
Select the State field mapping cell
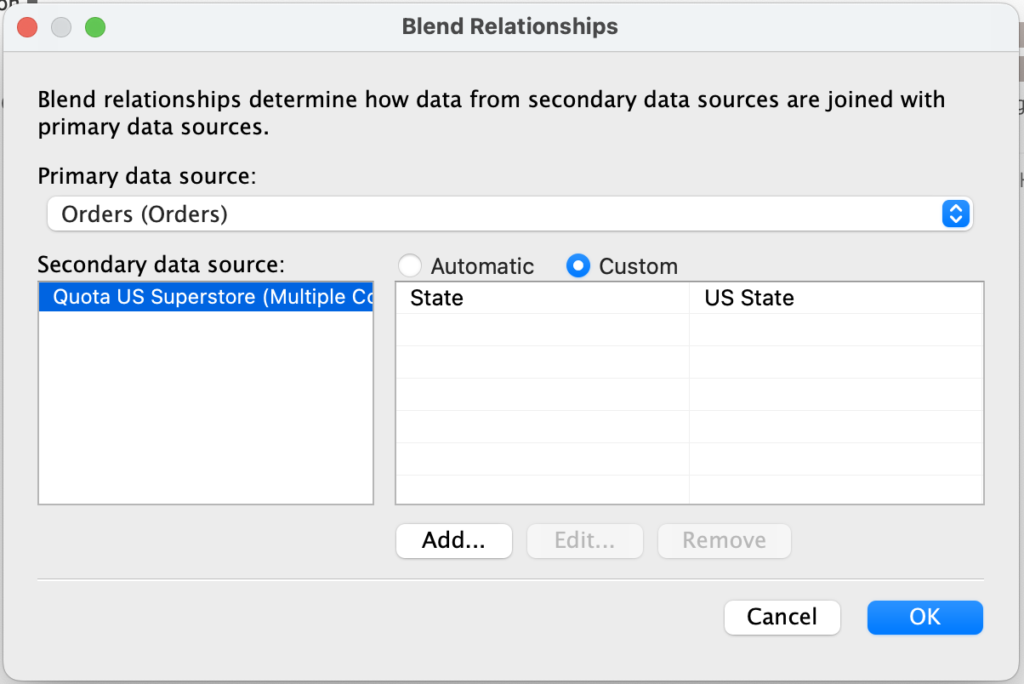[542, 298]
